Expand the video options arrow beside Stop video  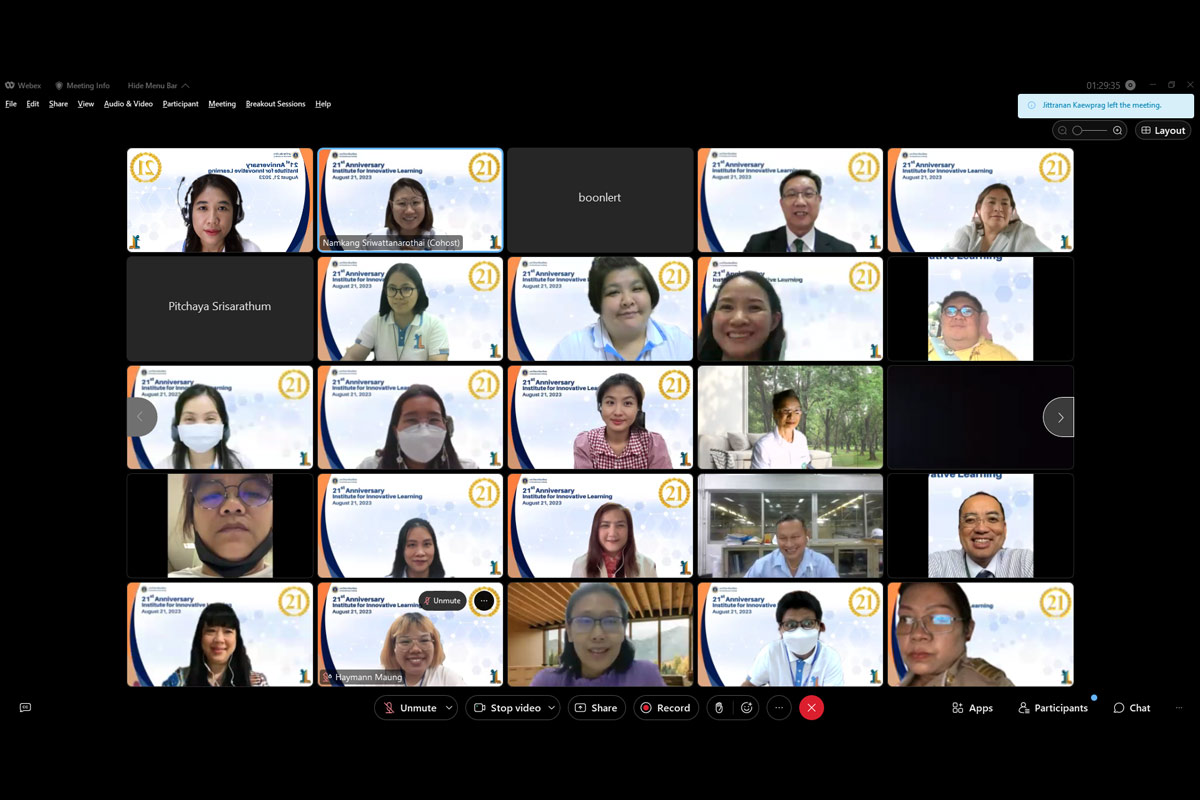coord(550,708)
